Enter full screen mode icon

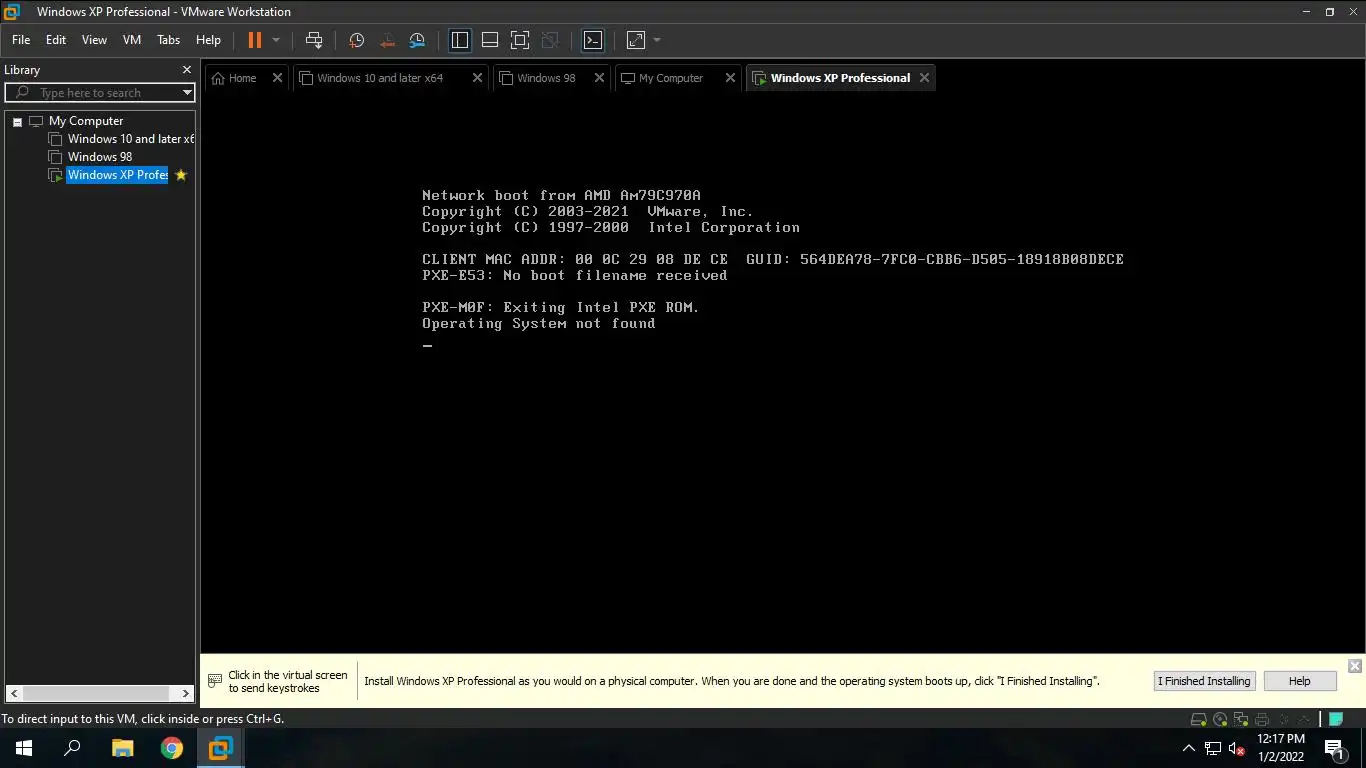(520, 40)
